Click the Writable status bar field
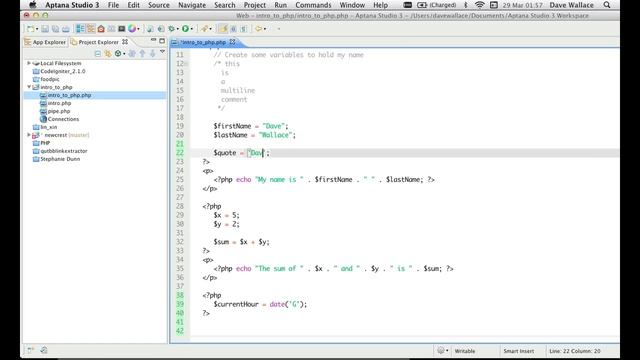 pyautogui.click(x=465, y=351)
